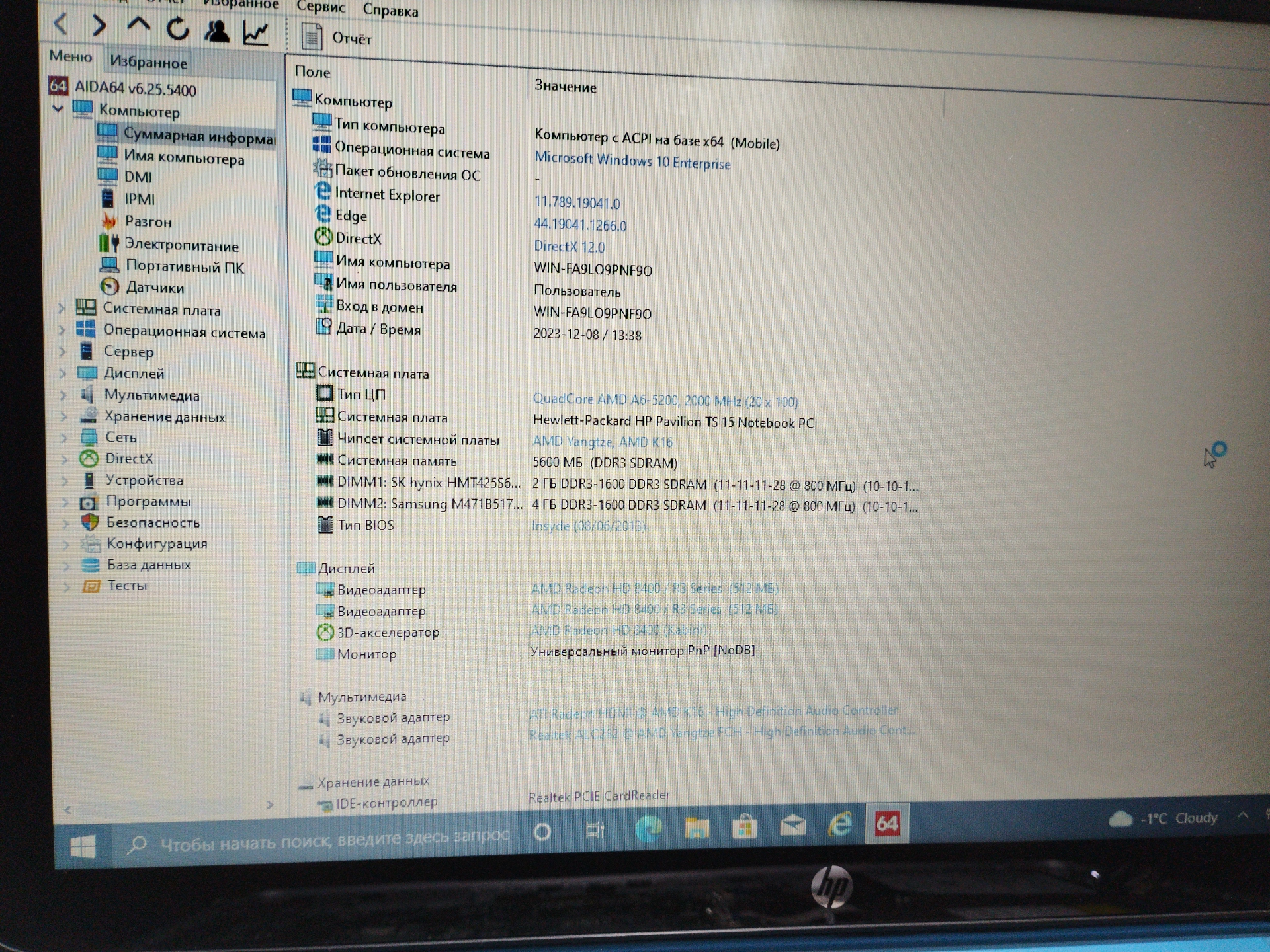The width and height of the screenshot is (1270, 952).
Task: Select the Монитор row
Action: click(x=536, y=653)
